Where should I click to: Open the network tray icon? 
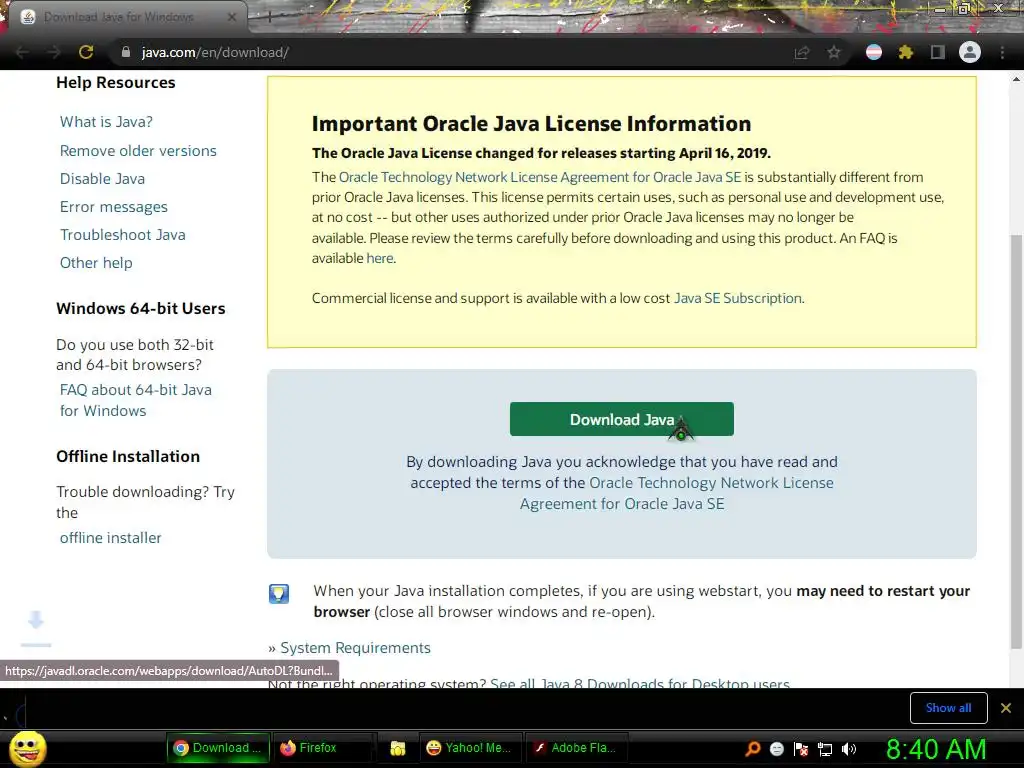pos(825,749)
